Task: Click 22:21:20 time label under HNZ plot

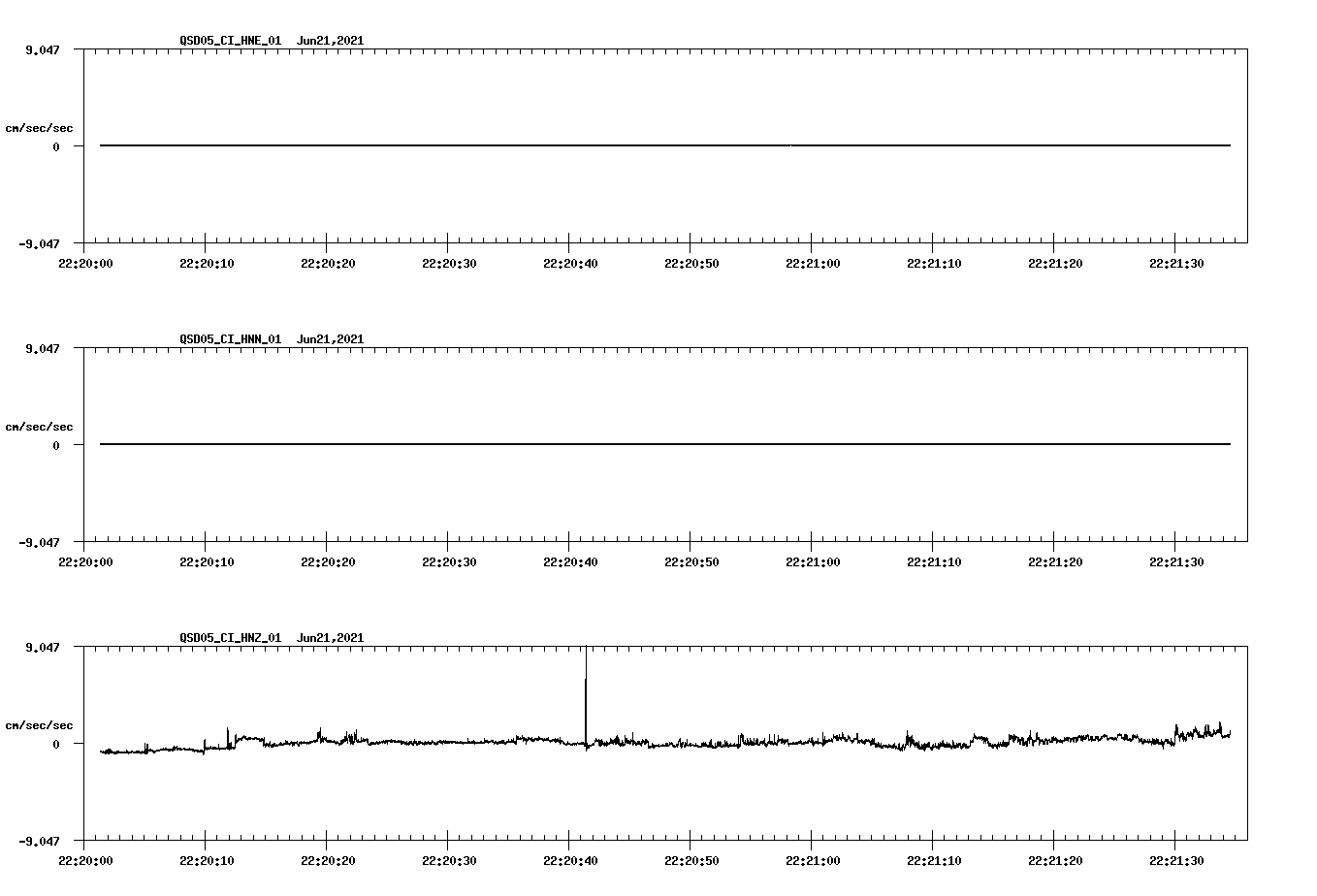Action: coord(1055,860)
